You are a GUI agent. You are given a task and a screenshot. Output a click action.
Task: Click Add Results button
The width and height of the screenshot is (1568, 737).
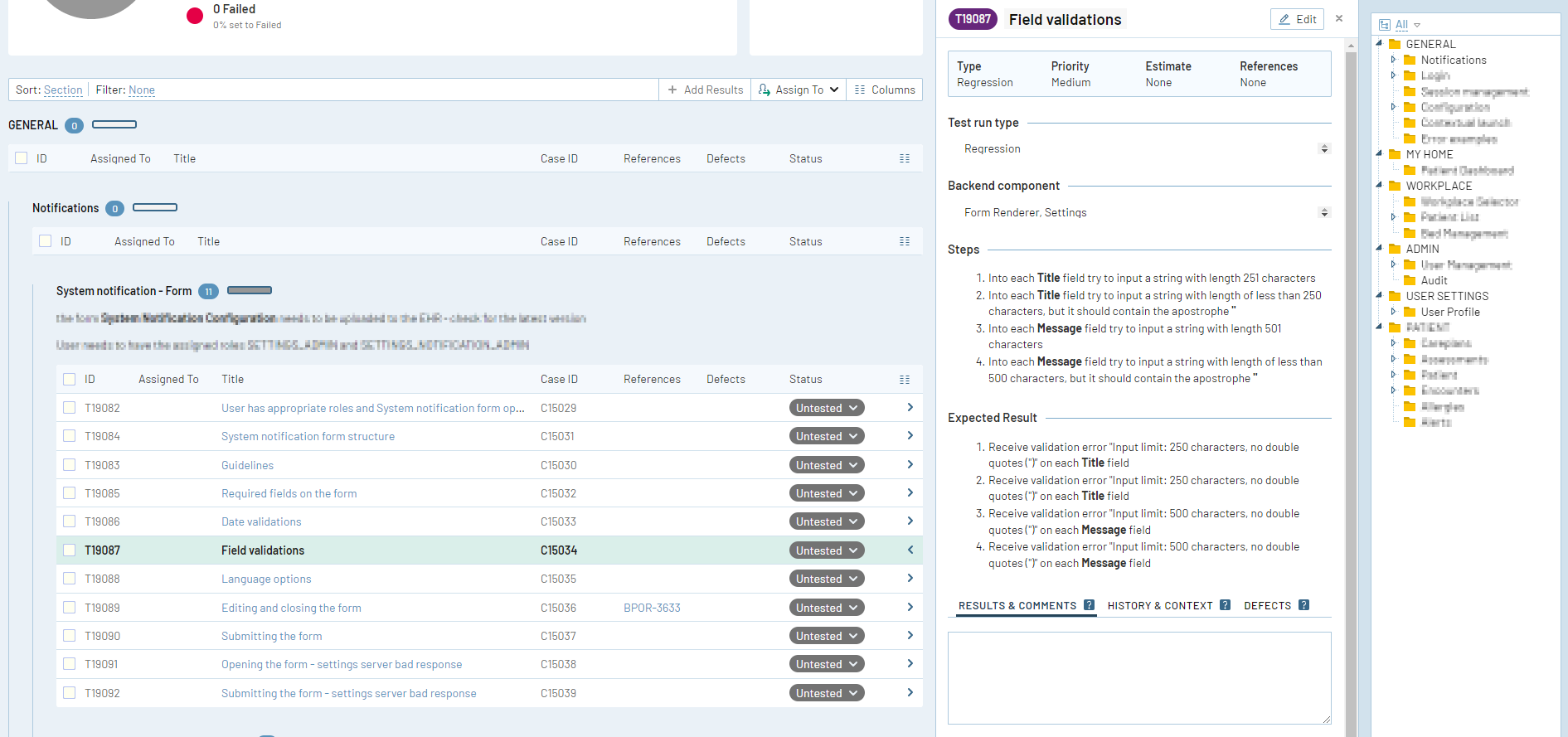coord(705,90)
